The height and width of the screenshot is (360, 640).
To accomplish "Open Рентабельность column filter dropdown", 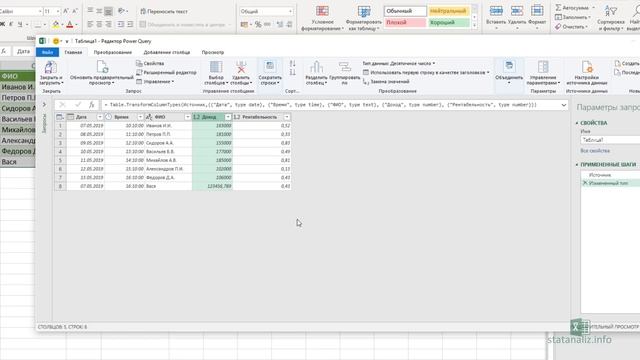I will [287, 117].
